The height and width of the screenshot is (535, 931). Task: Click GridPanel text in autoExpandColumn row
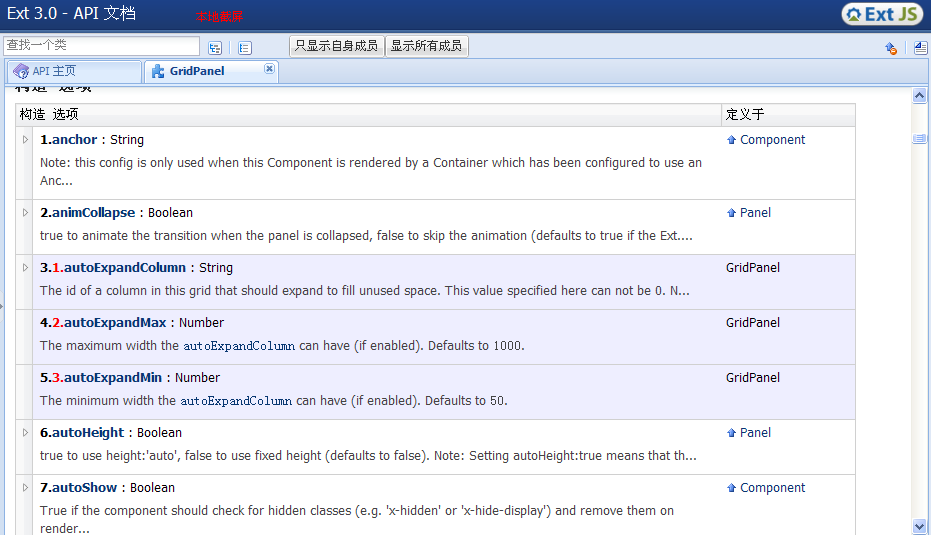[x=752, y=268]
